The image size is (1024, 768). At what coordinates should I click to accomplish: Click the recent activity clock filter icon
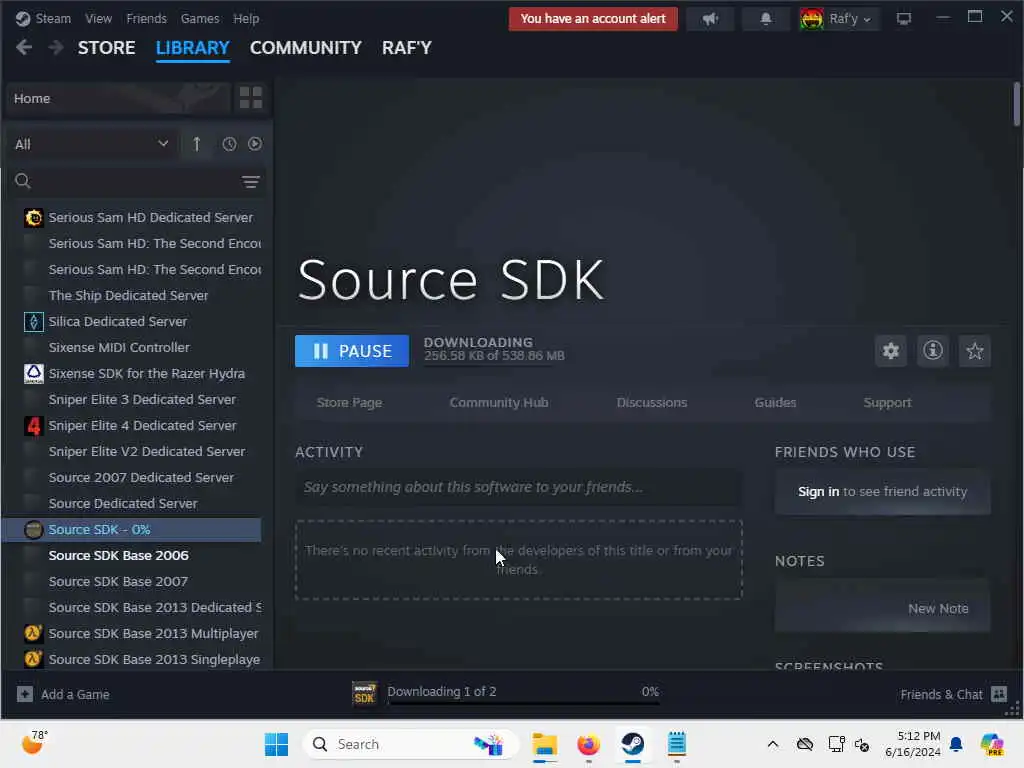[229, 144]
